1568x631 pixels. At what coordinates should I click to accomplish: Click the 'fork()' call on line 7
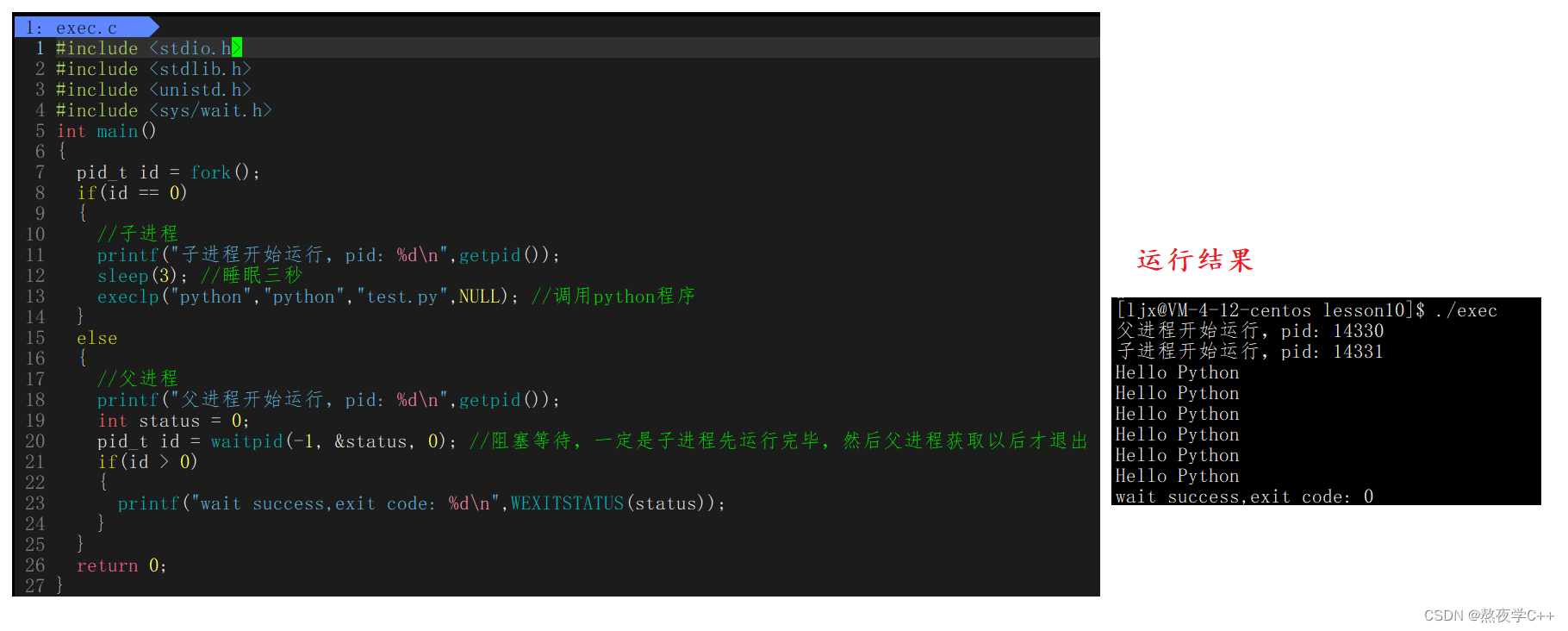[x=221, y=172]
